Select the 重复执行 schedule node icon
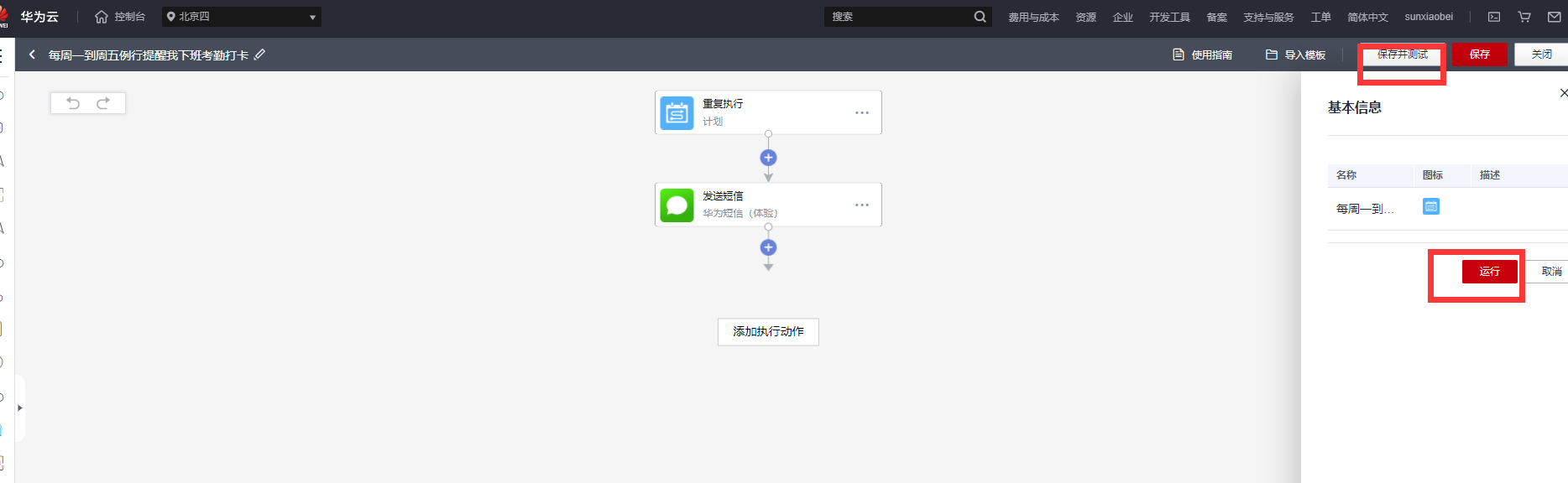 (x=677, y=112)
